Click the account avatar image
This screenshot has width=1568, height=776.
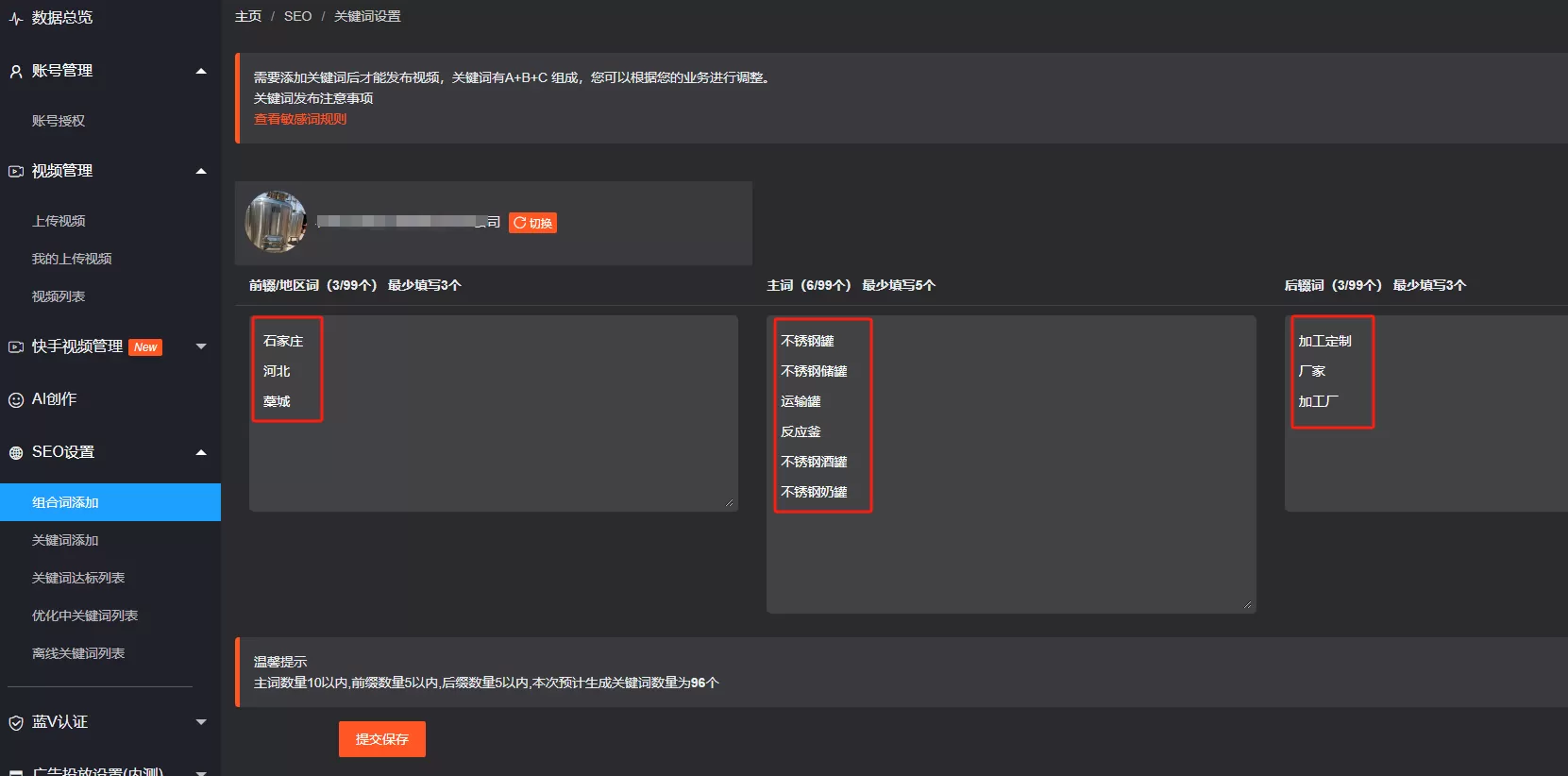click(x=276, y=223)
